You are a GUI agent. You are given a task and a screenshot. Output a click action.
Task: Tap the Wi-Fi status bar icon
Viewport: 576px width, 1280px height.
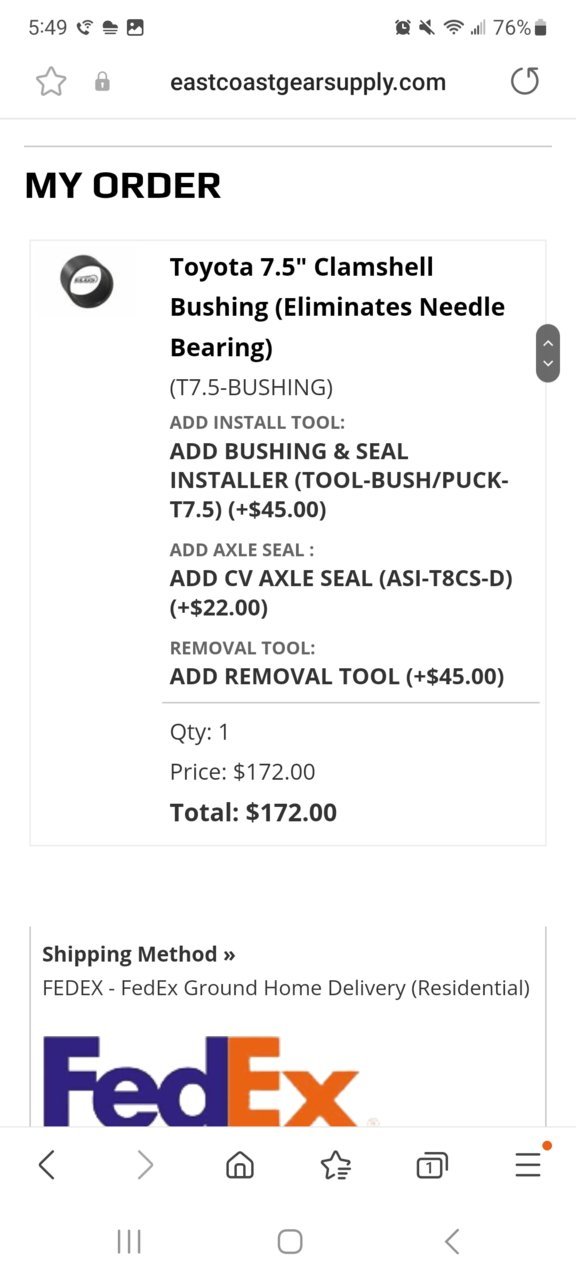[454, 27]
